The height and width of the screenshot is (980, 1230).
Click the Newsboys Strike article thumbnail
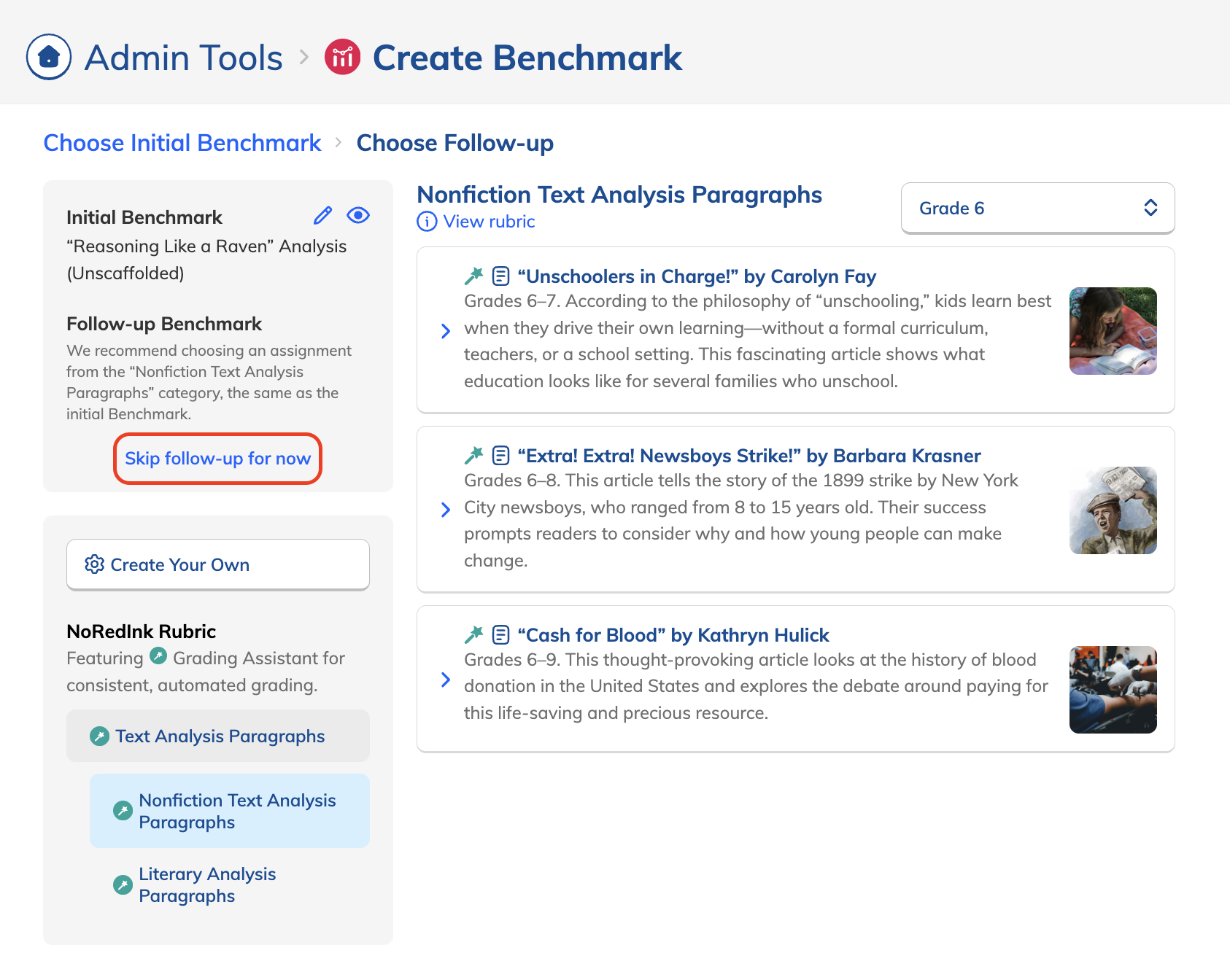click(1113, 510)
